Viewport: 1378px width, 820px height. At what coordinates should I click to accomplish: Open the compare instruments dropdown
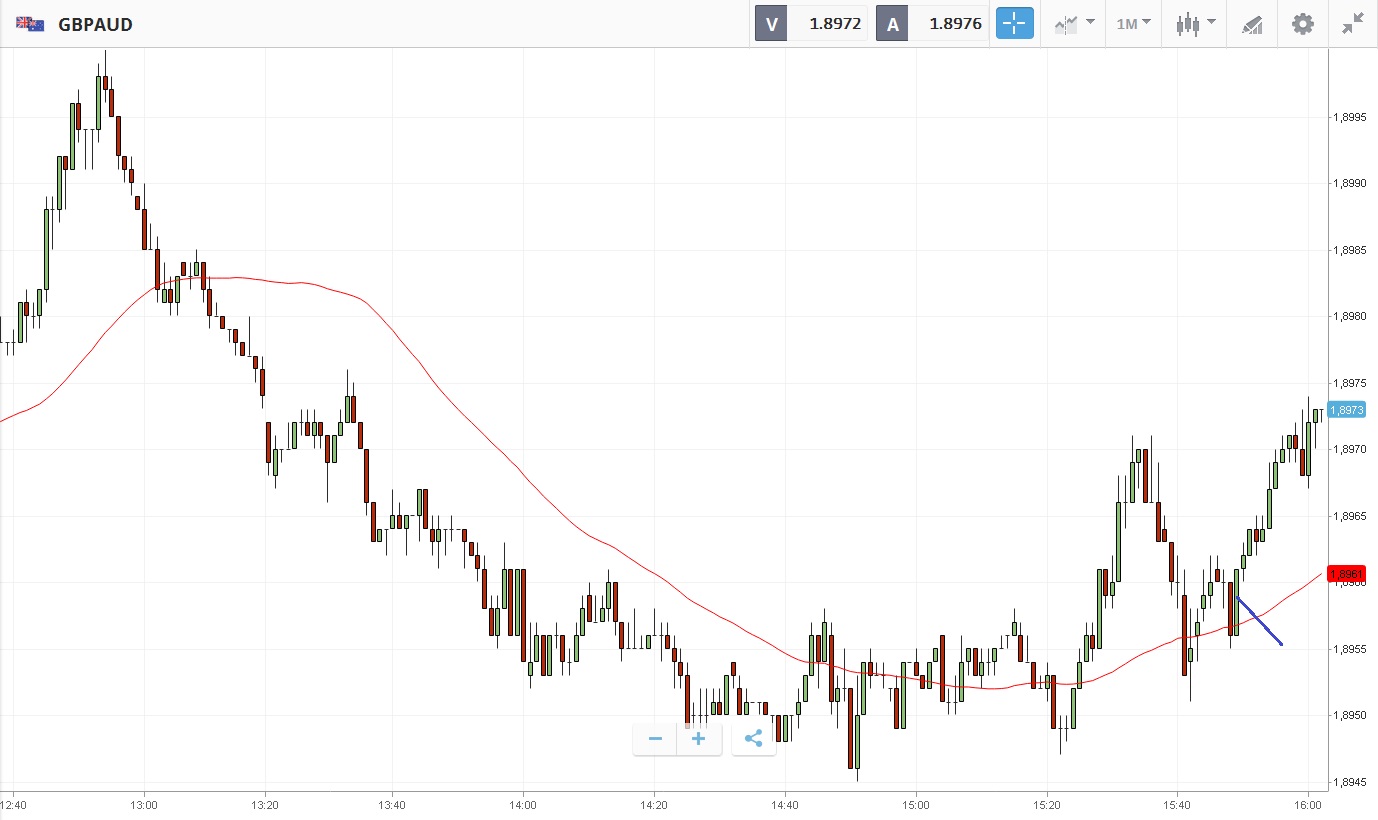click(1074, 23)
